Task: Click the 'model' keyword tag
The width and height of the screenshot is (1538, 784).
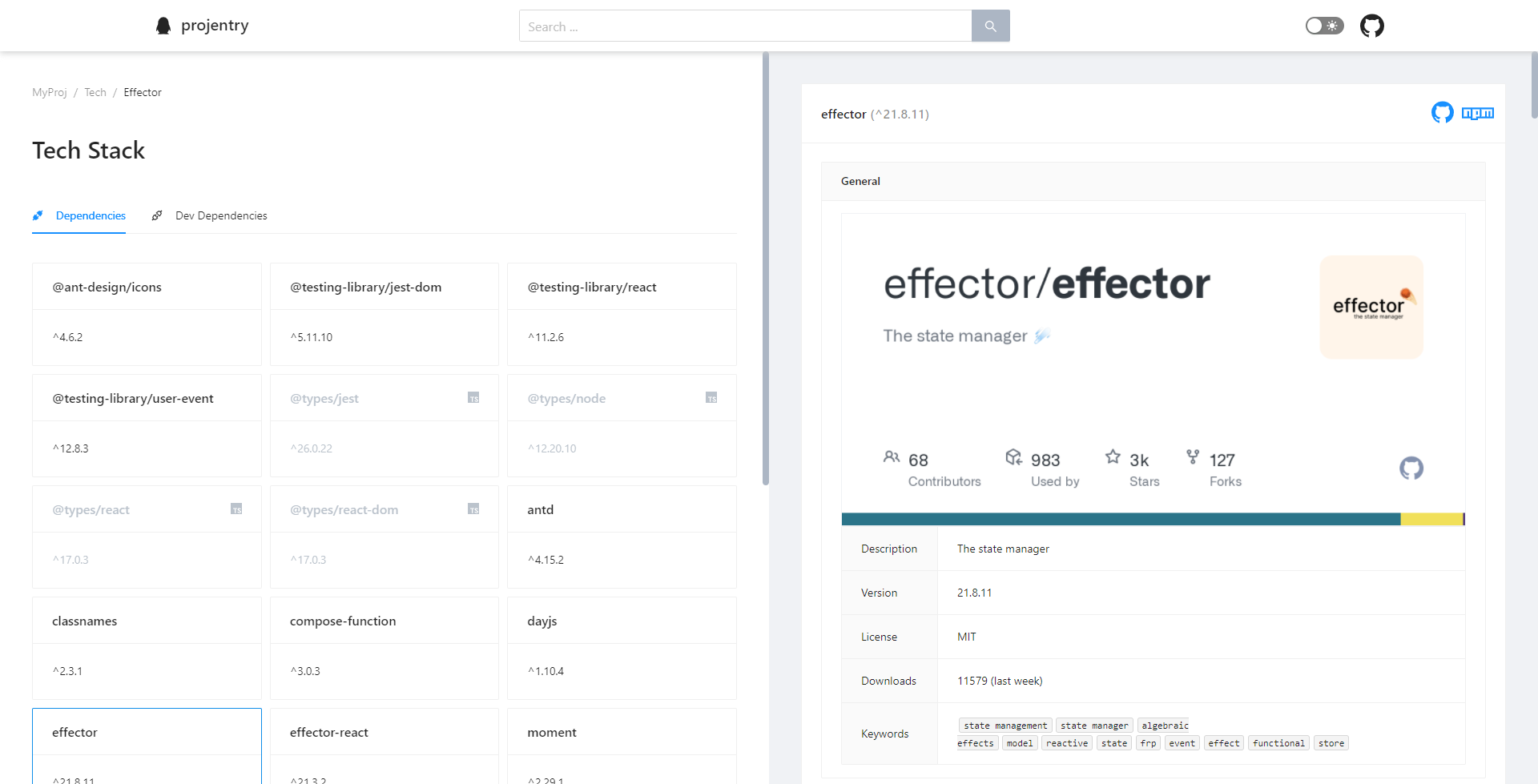Action: coord(1020,743)
